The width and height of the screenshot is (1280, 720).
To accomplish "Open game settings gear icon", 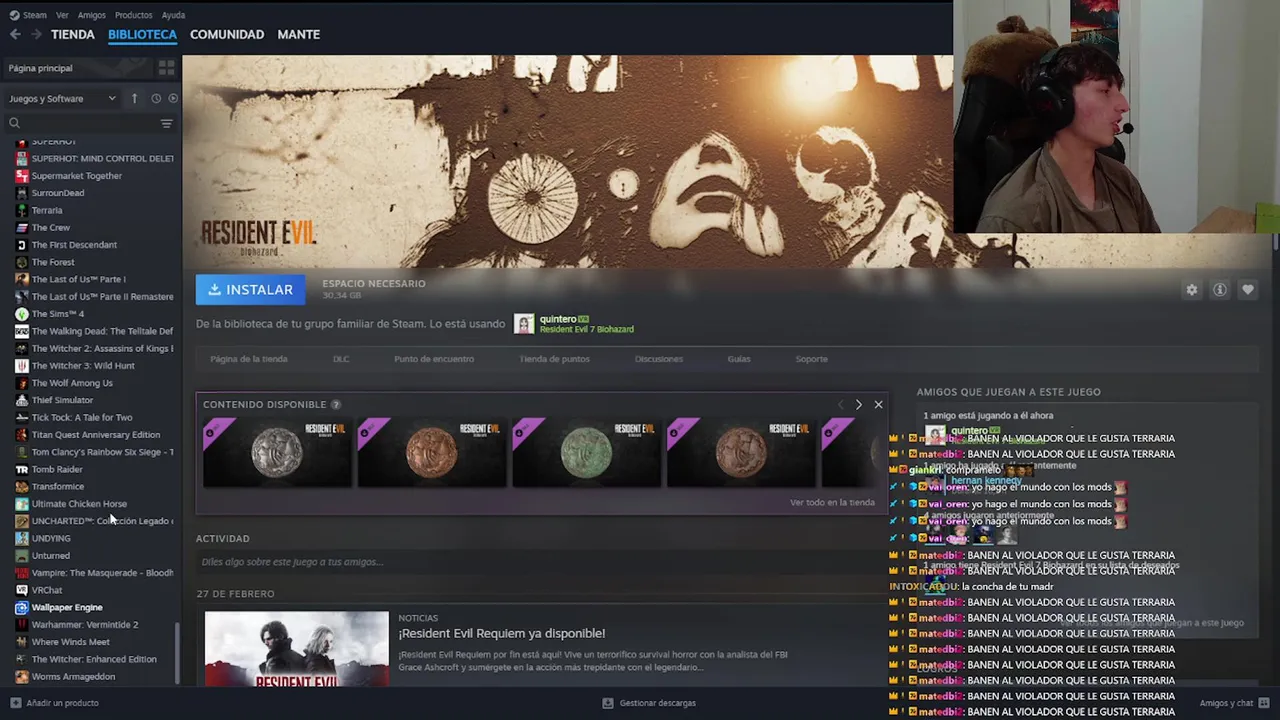I will click(x=1191, y=290).
